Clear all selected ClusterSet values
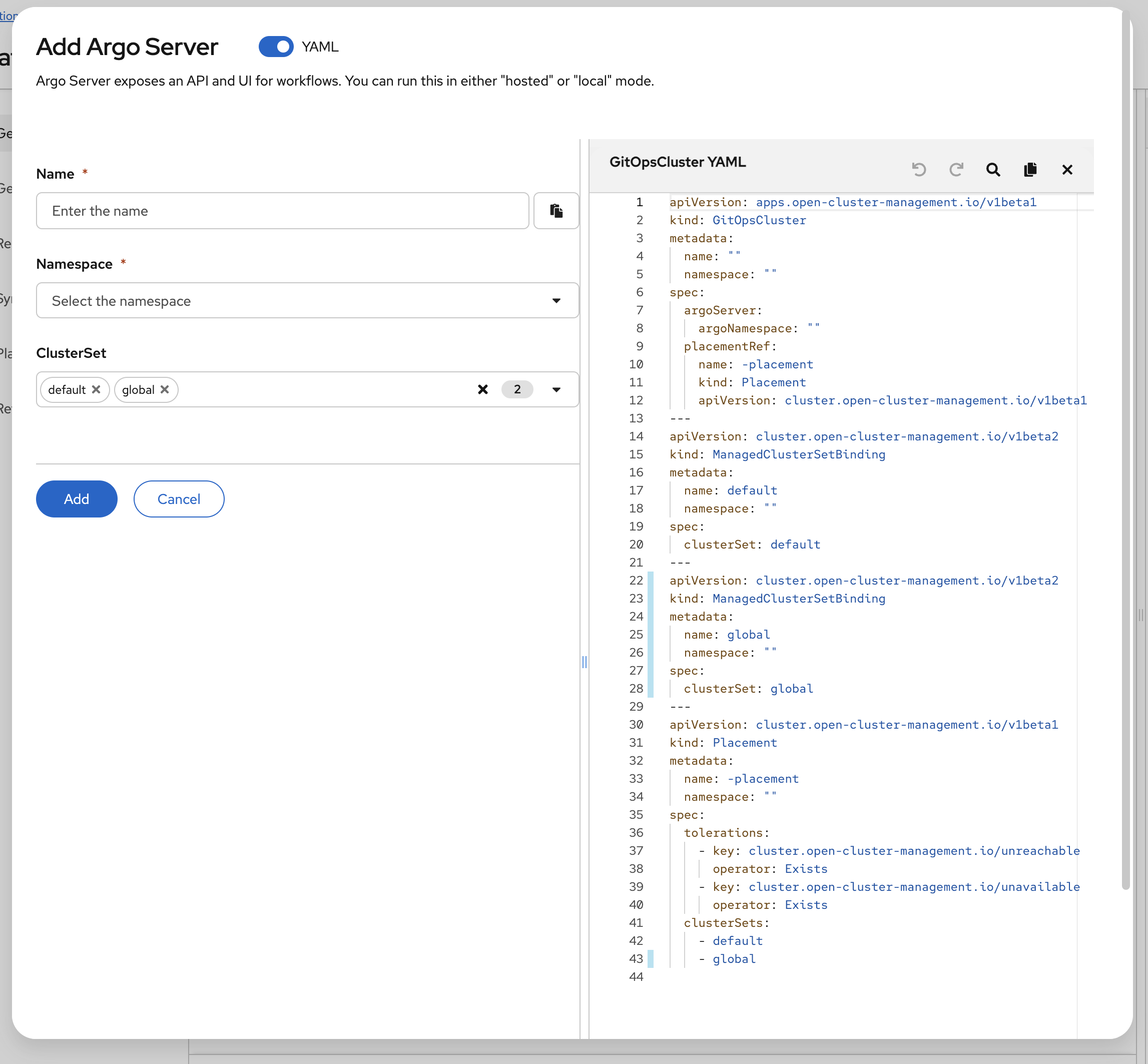This screenshot has height=1064, width=1148. (x=482, y=390)
